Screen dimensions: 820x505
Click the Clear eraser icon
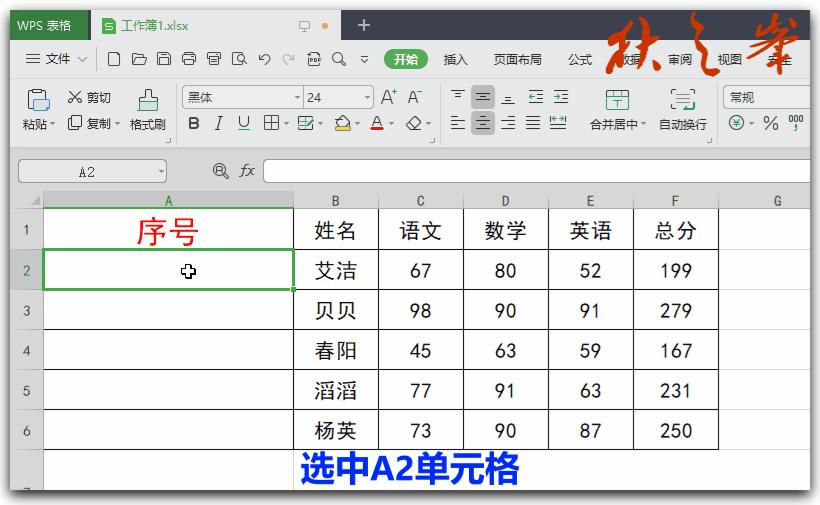[x=414, y=123]
